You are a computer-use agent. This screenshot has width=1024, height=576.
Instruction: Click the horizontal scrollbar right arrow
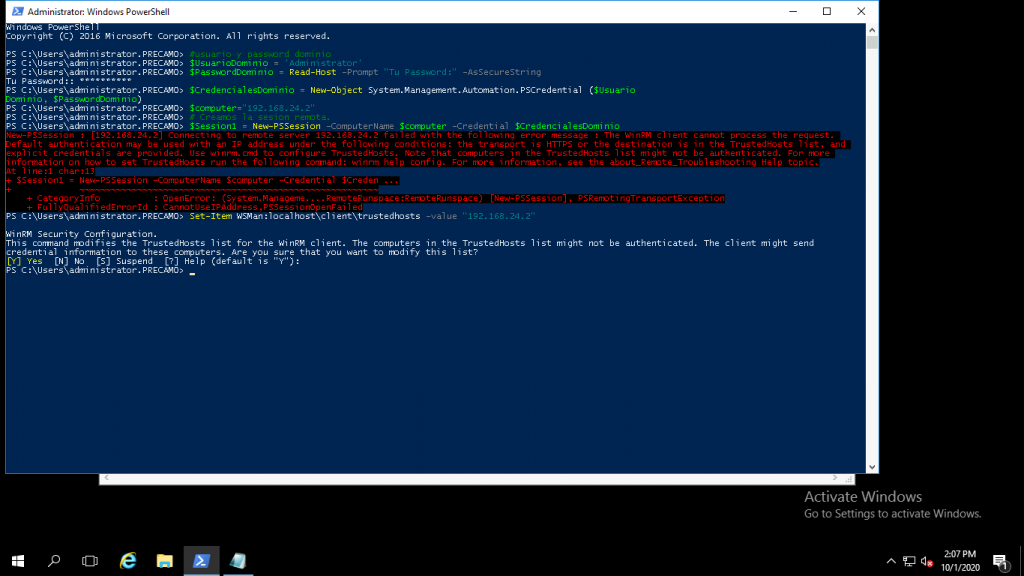[835, 478]
